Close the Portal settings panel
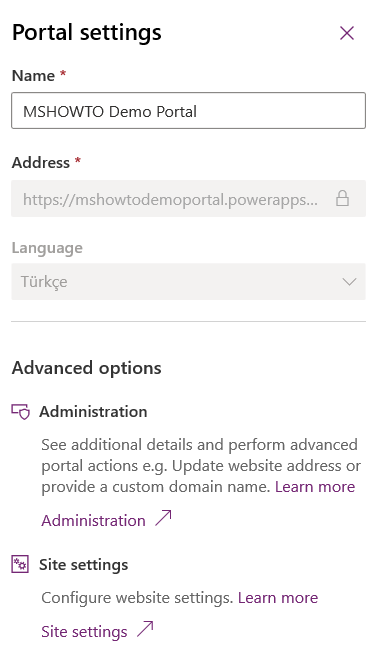The height and width of the screenshot is (659, 376). [x=347, y=33]
